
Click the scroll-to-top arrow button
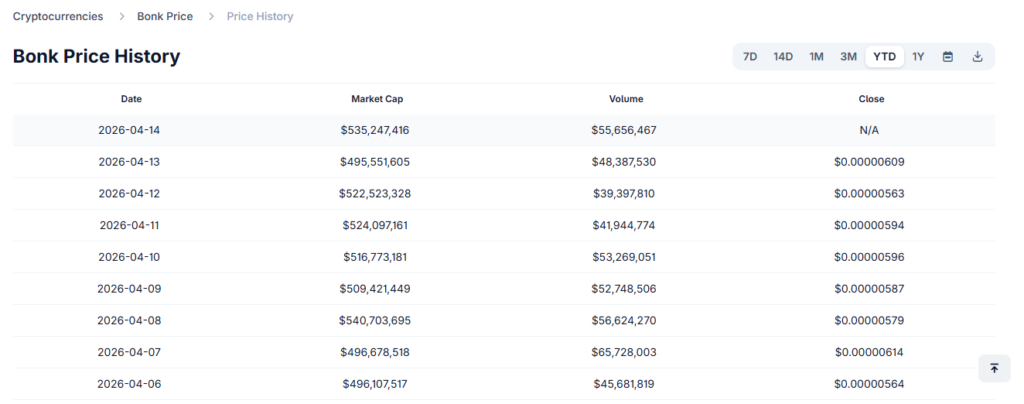[994, 368]
